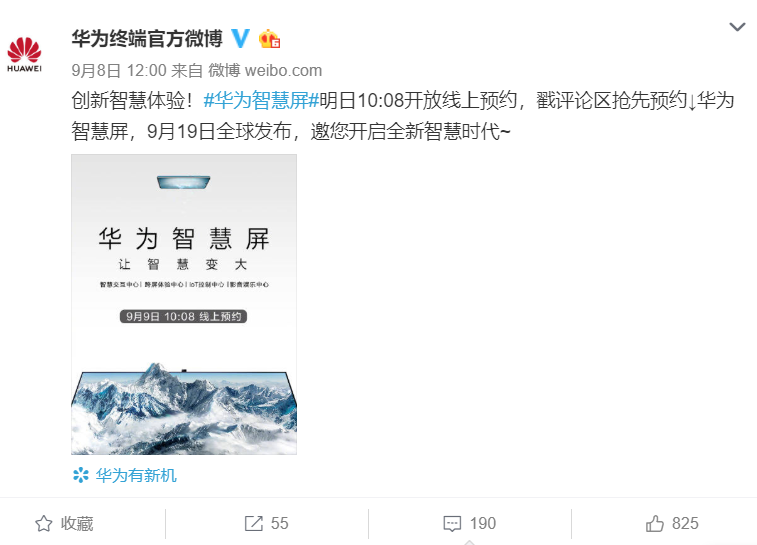Open the 190 comments section

483,523
